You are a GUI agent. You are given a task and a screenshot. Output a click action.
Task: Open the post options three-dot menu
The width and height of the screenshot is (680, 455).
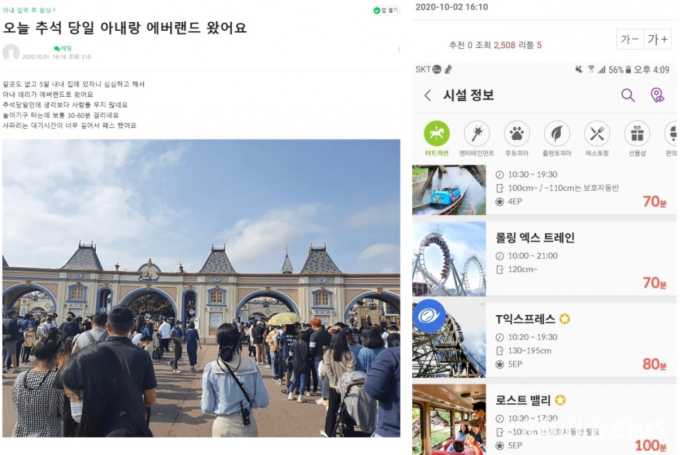(x=399, y=49)
